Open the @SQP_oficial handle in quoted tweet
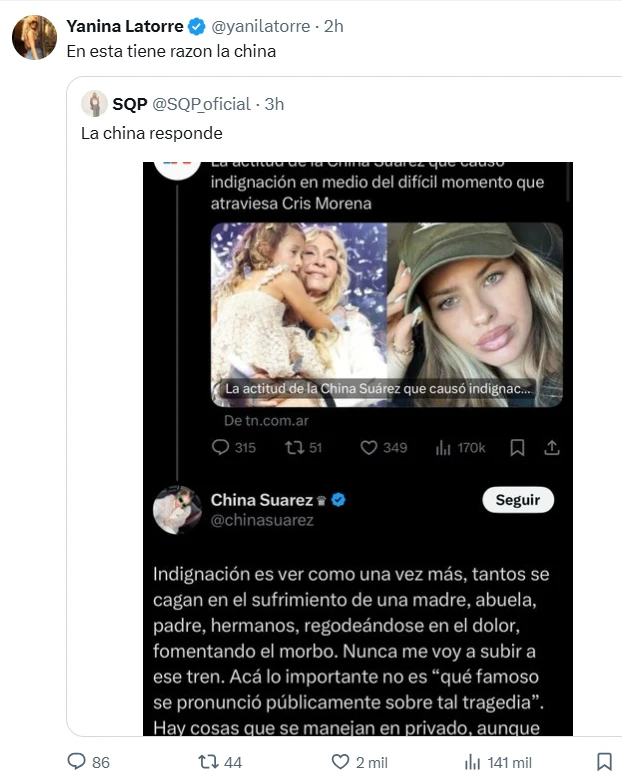The image size is (622, 781). [201, 104]
